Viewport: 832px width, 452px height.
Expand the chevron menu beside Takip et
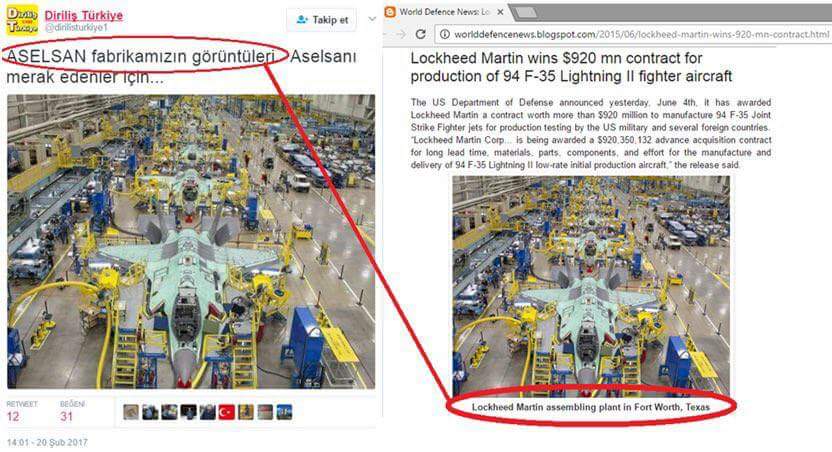coord(372,19)
